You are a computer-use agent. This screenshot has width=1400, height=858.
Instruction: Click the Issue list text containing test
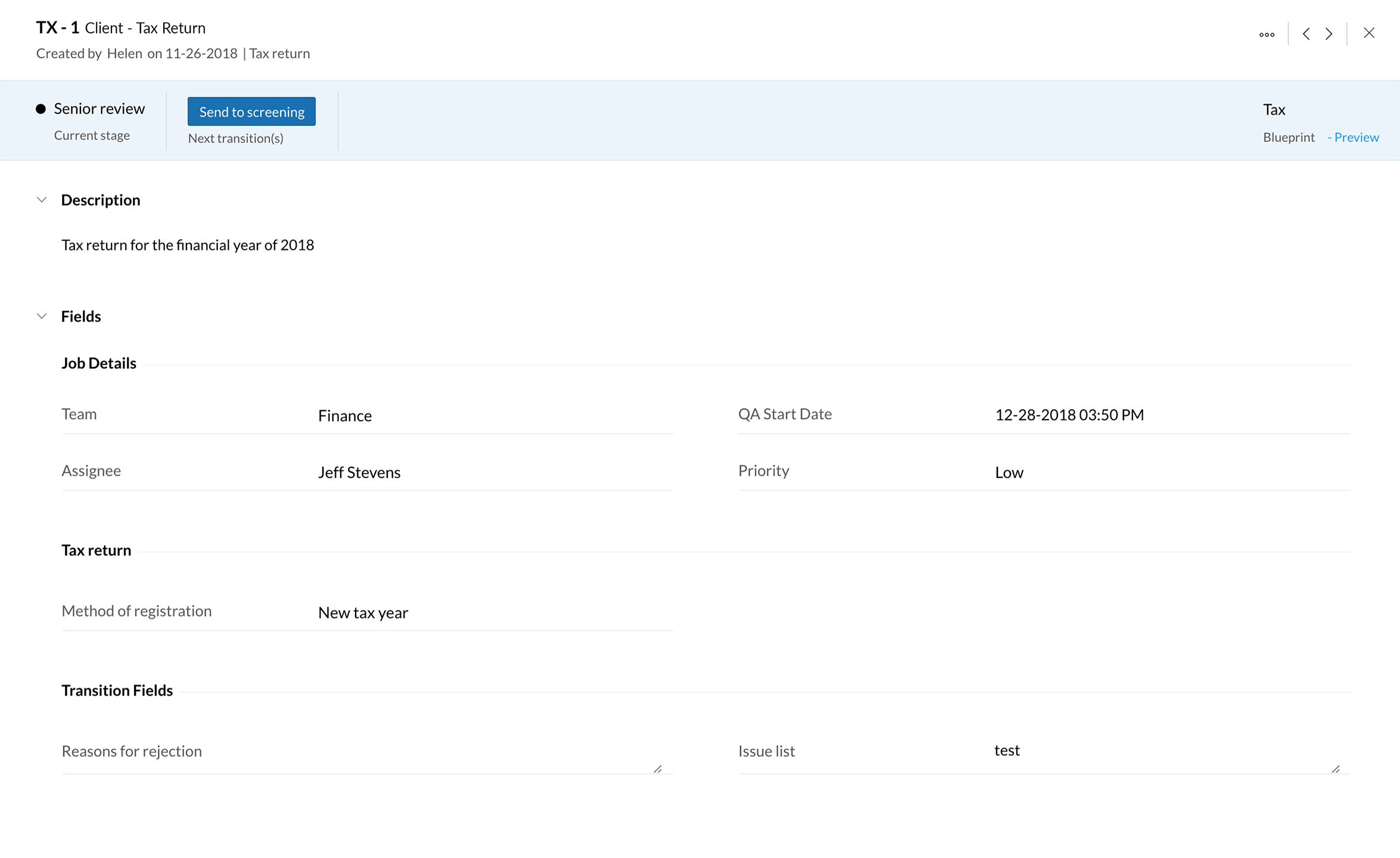click(1007, 751)
